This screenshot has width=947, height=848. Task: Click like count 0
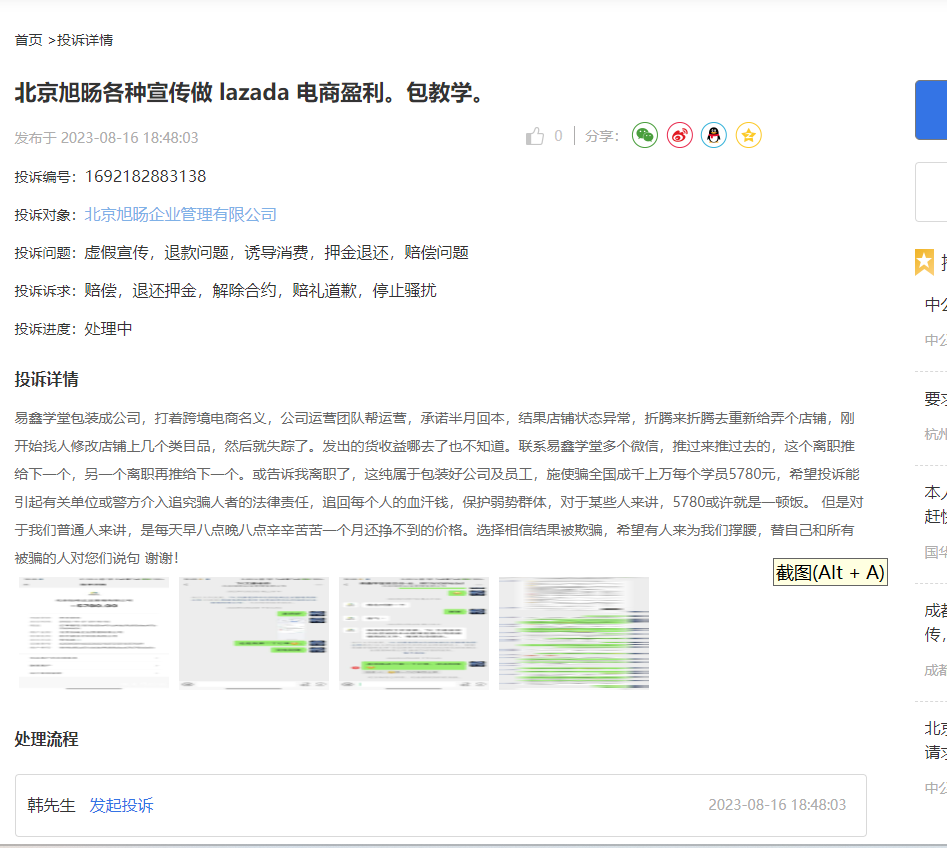pos(558,136)
